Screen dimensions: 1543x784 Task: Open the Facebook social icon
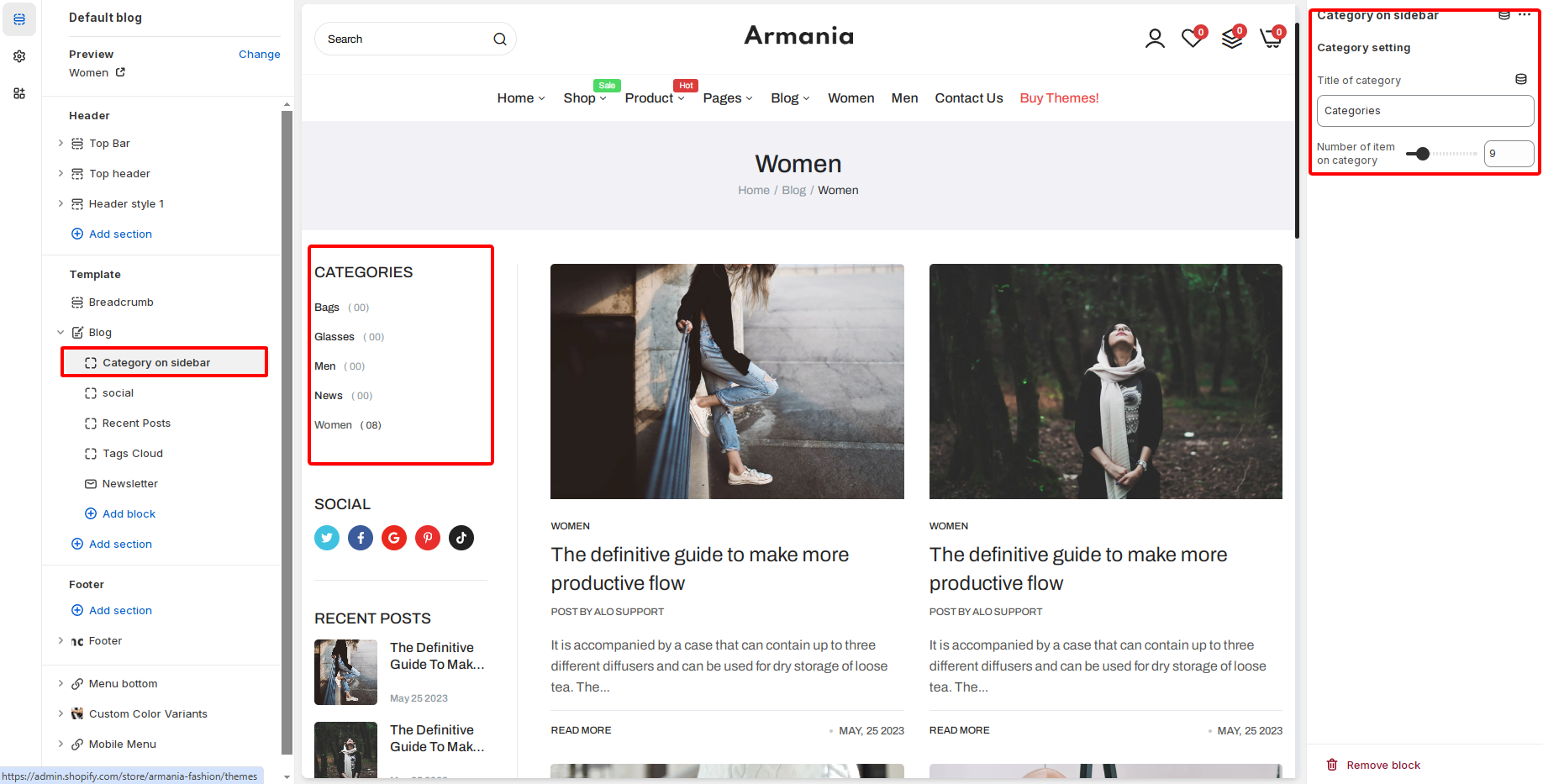(361, 538)
